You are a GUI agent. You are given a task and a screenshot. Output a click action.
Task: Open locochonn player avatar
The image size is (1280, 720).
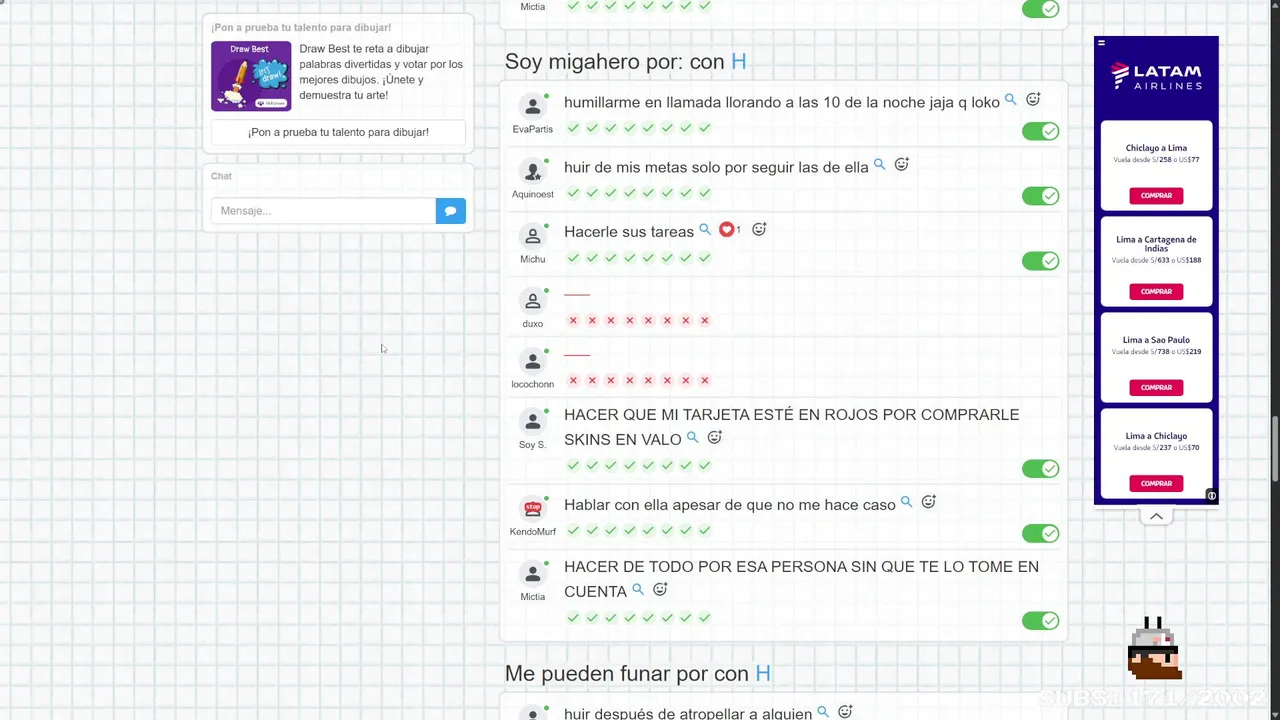point(533,362)
